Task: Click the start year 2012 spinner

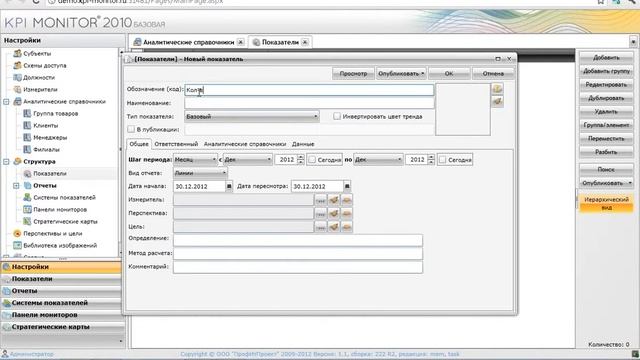Action: (x=301, y=160)
